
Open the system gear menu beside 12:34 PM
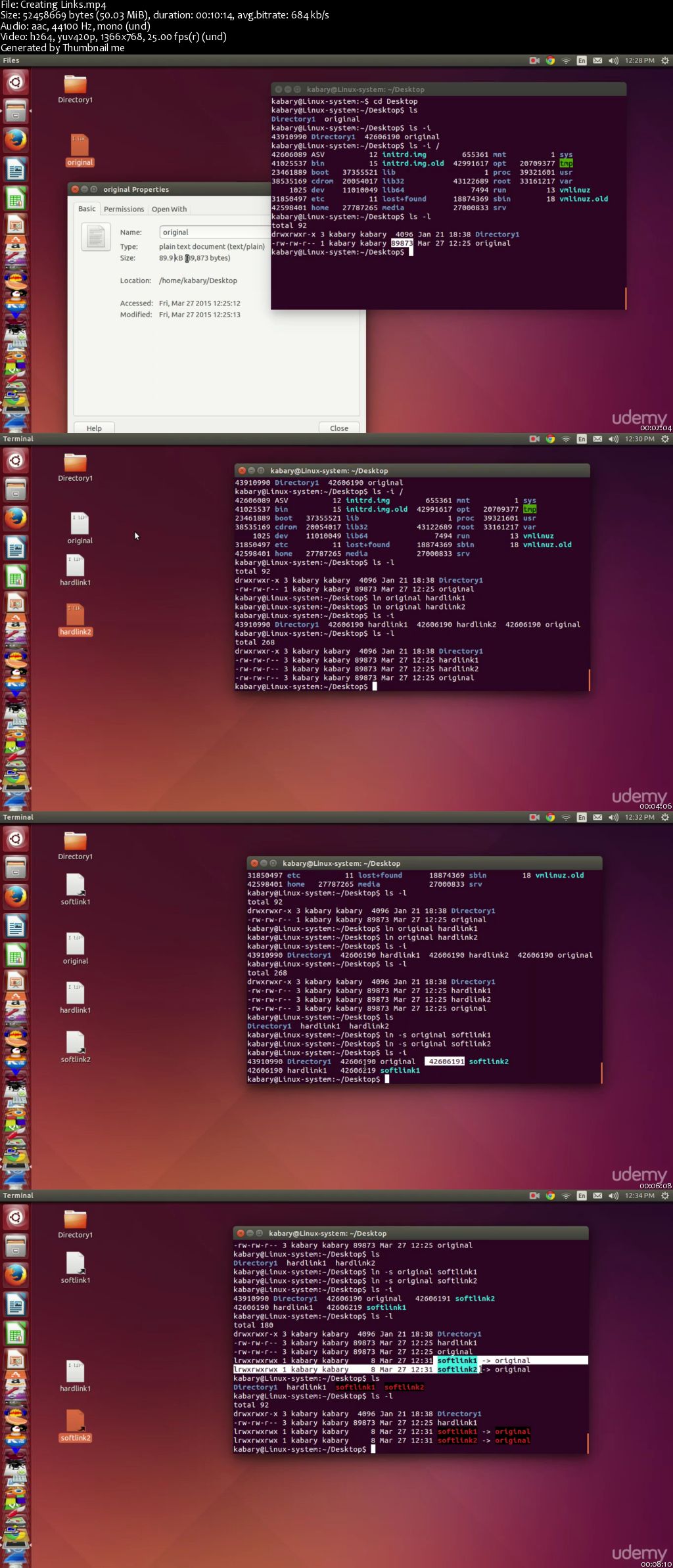point(664,1196)
